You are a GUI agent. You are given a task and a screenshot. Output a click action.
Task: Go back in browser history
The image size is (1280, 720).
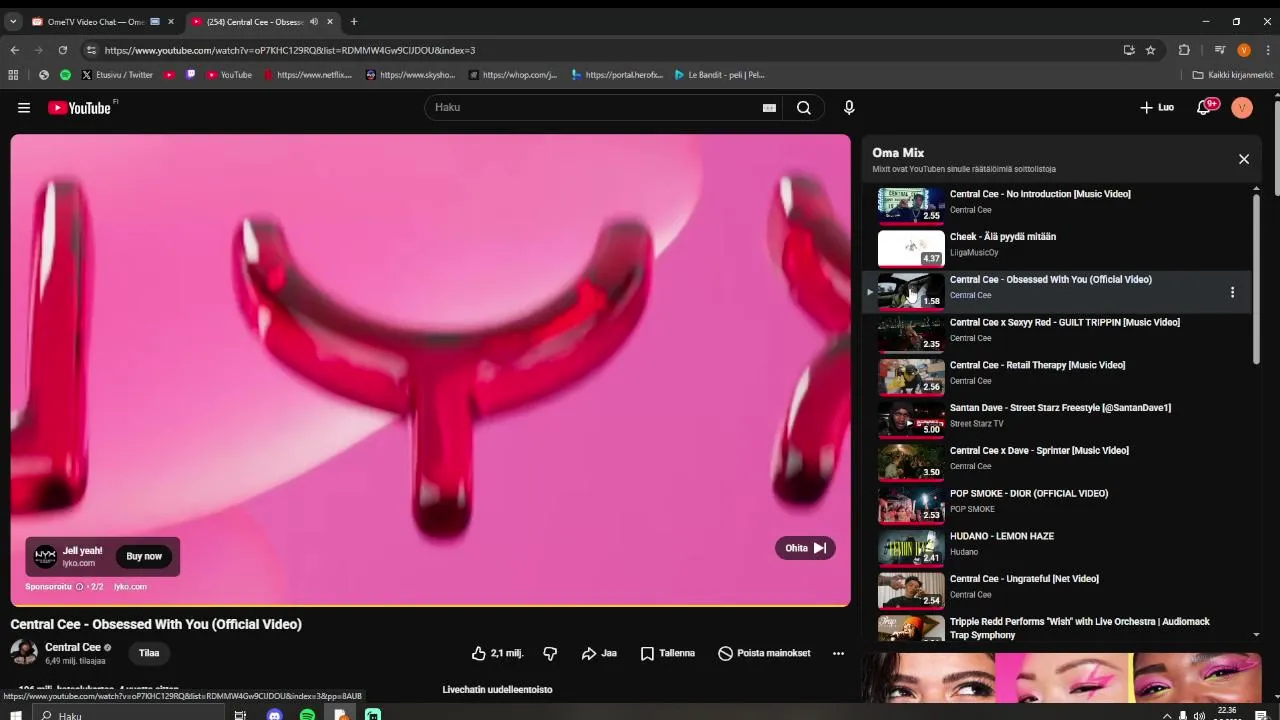(x=15, y=50)
